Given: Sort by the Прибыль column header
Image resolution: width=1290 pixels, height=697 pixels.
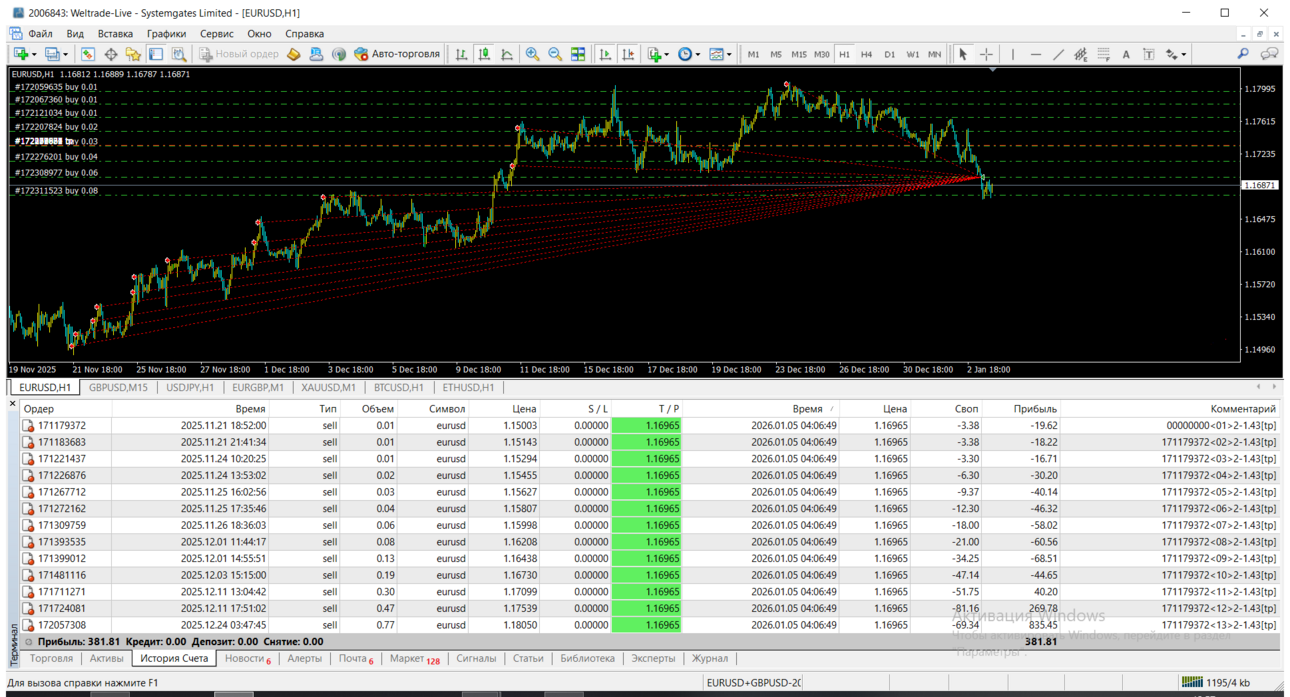Looking at the screenshot, I should click(x=1035, y=408).
